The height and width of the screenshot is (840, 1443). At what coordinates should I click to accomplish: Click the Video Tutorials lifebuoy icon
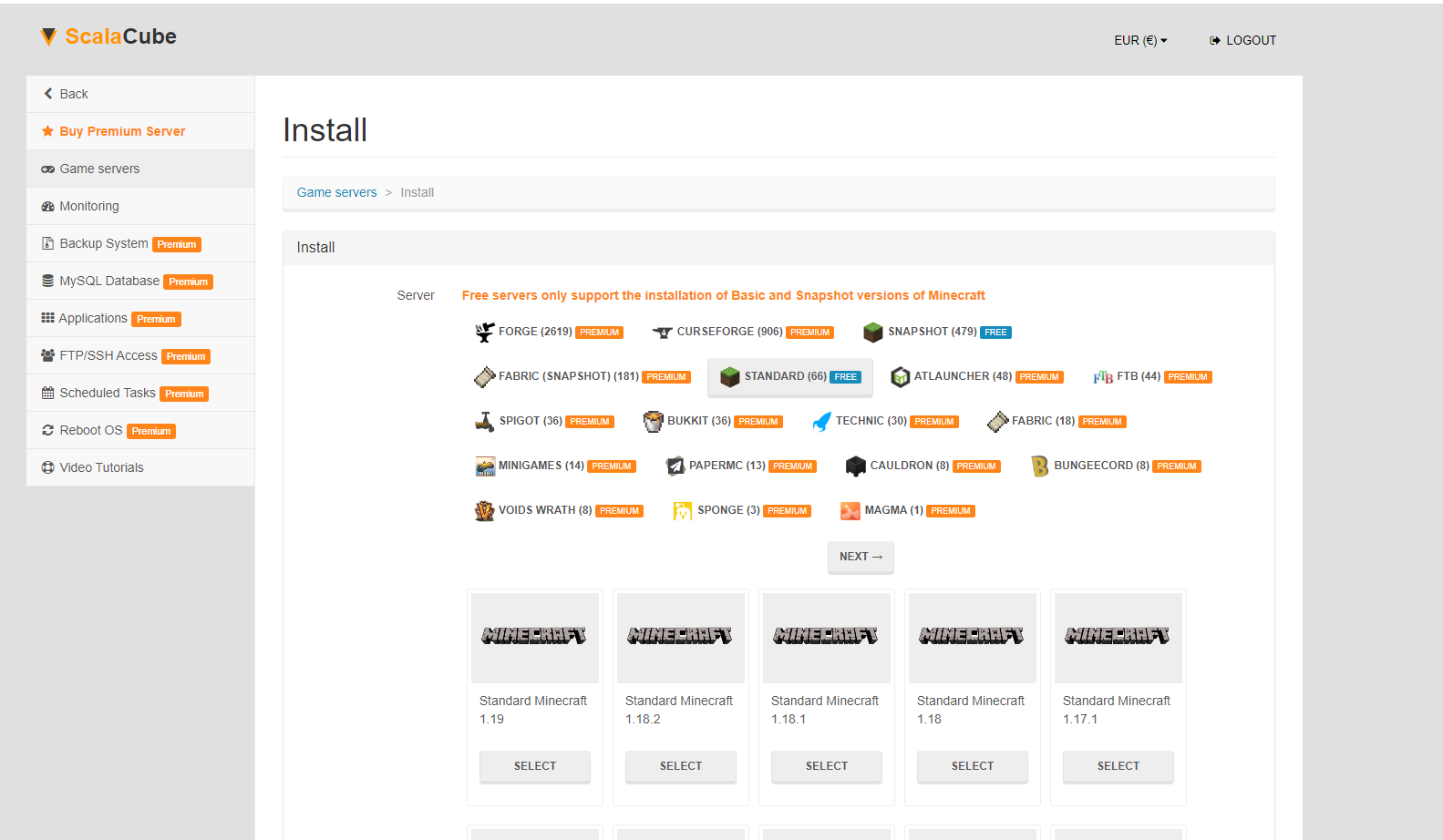coord(48,467)
